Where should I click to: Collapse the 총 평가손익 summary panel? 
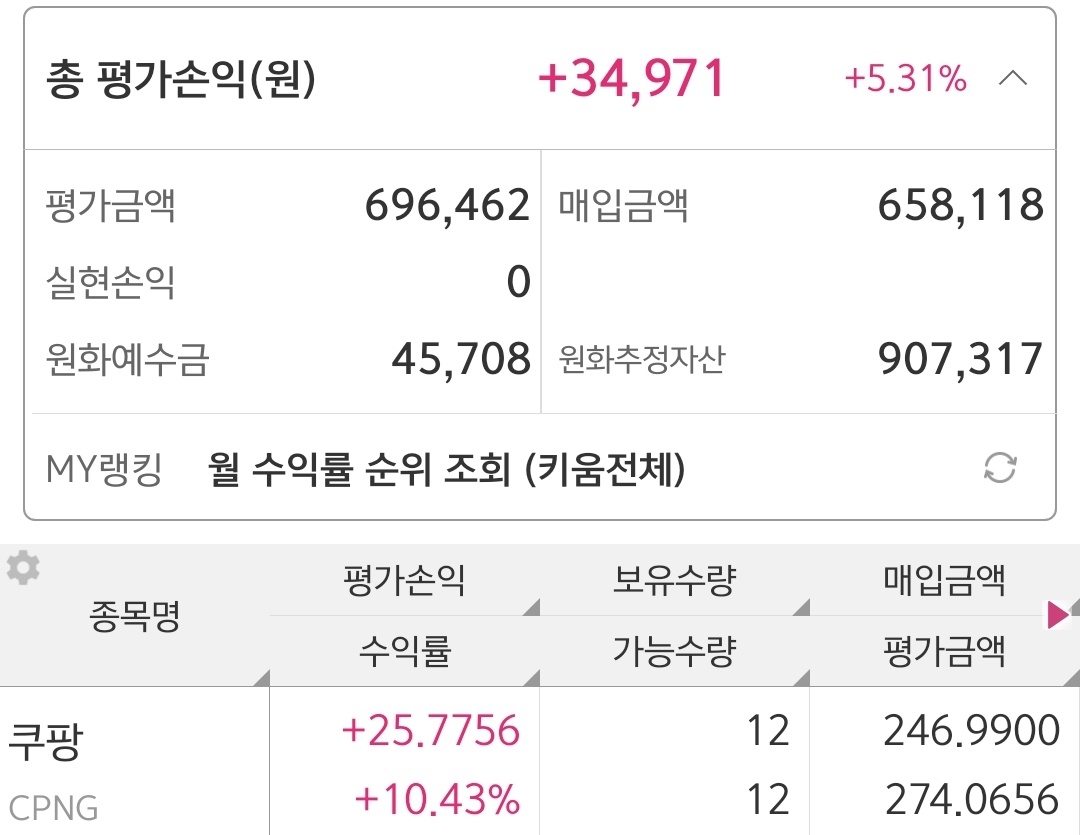pos(1012,79)
